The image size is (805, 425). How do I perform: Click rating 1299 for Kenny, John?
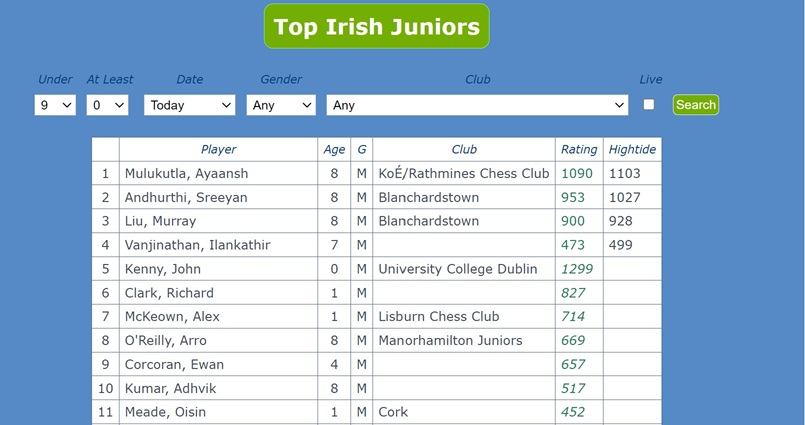point(577,269)
